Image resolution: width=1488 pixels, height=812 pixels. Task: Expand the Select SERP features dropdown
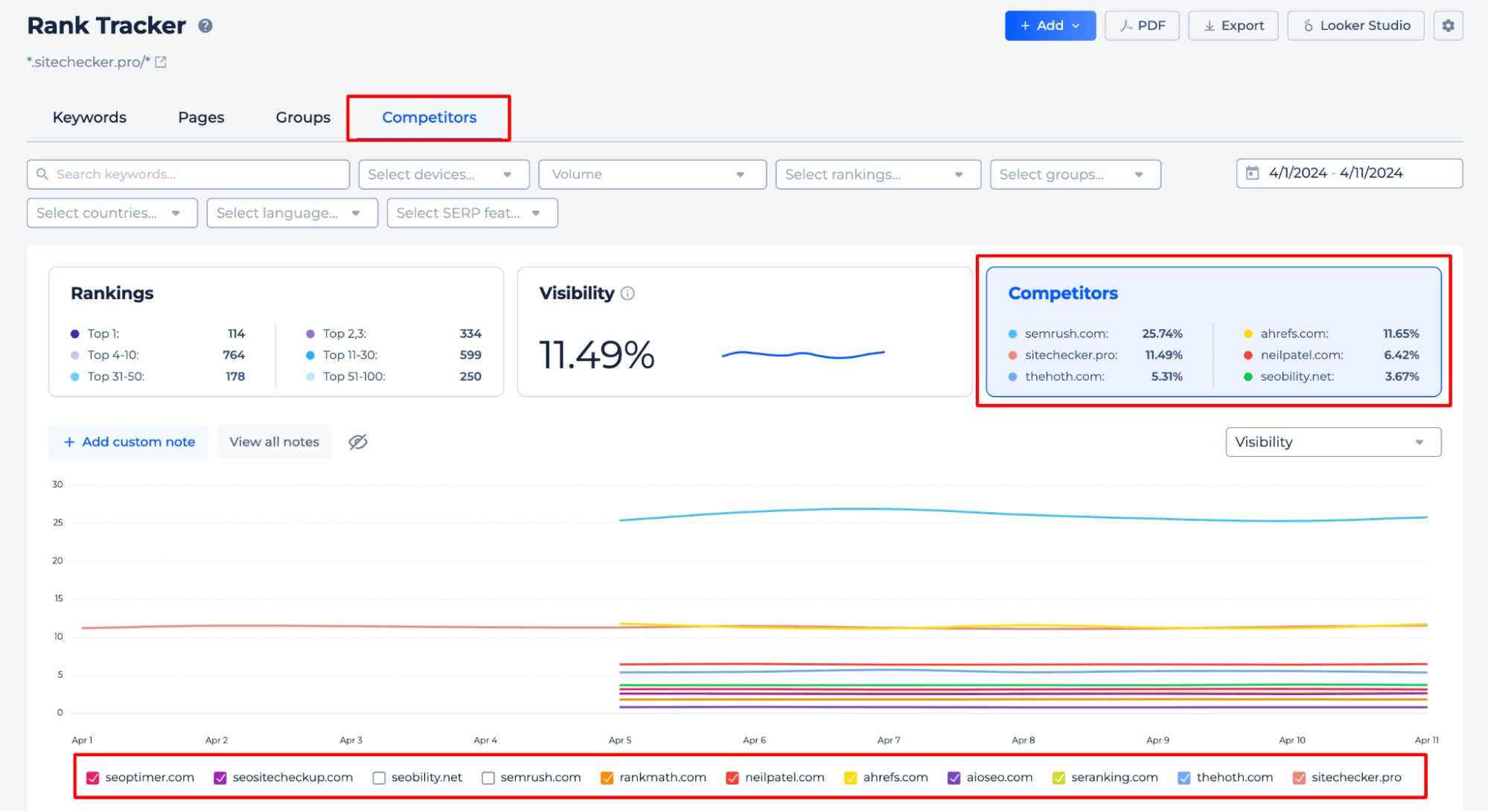472,213
